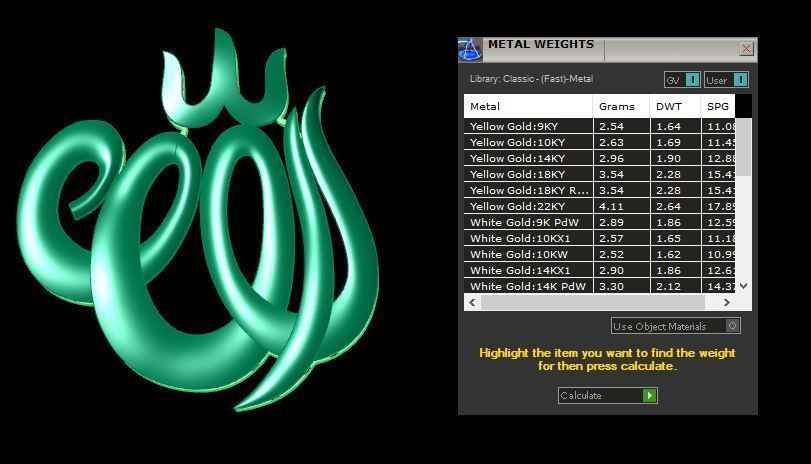Click the table's scroll down arrow
Screen dimensions: 811x464
[743, 286]
